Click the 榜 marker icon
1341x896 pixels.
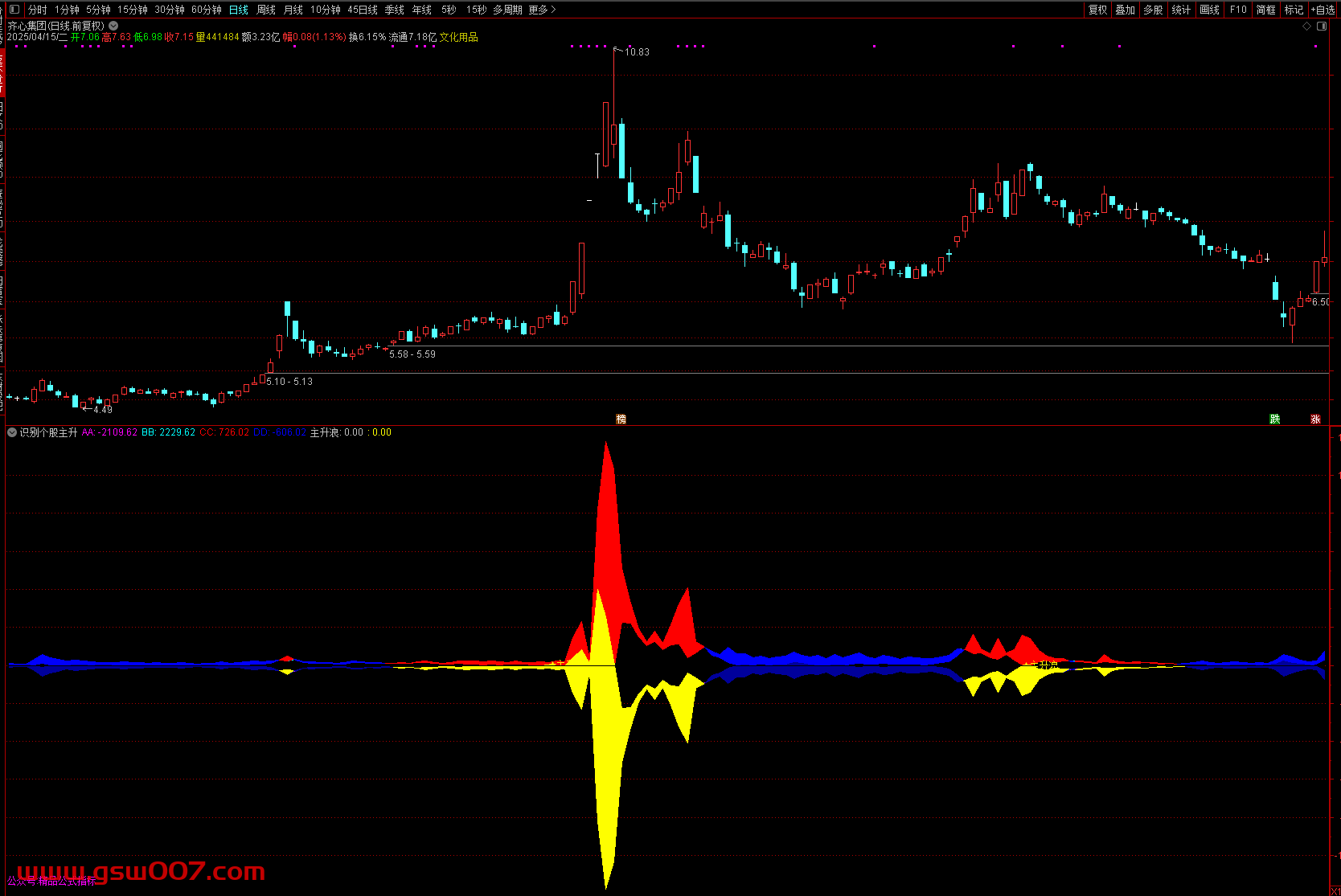(x=621, y=419)
